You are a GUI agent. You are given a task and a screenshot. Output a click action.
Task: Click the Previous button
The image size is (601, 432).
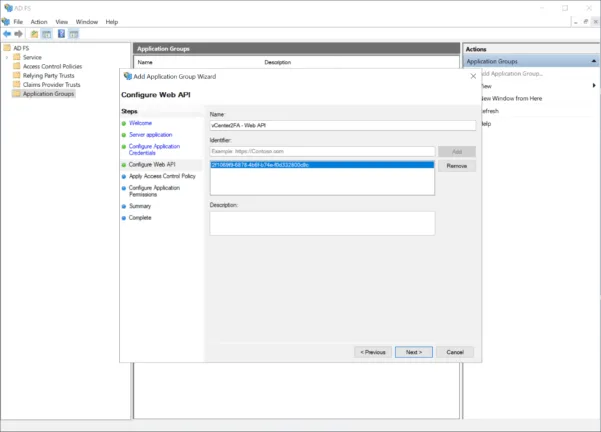(x=373, y=352)
